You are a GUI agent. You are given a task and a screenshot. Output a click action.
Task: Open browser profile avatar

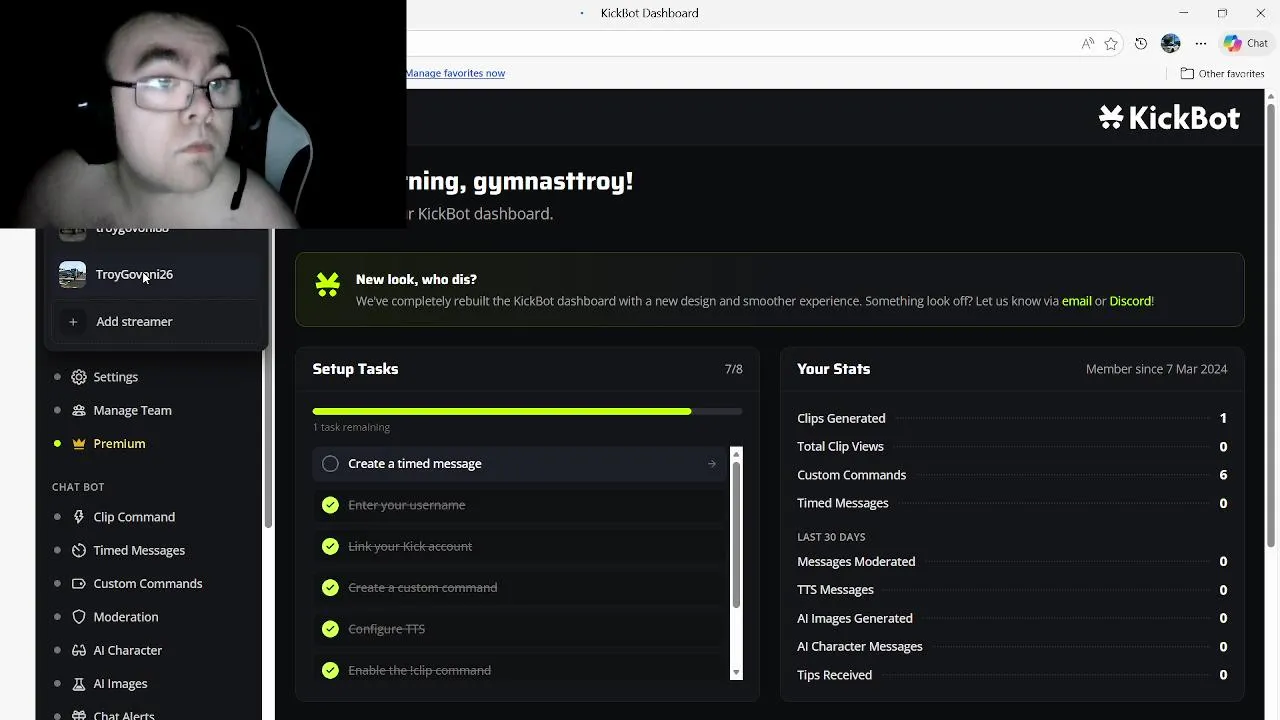[1170, 43]
